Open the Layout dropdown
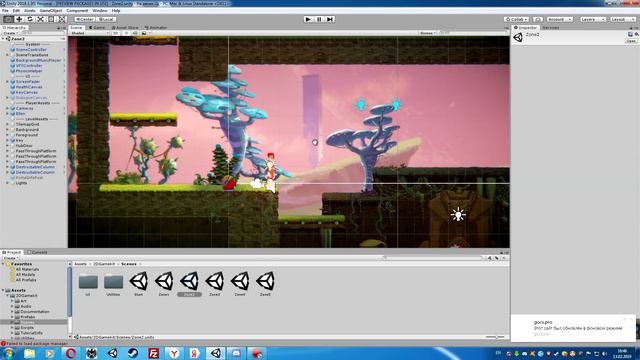This screenshot has height=360, width=640. click(x=622, y=19)
